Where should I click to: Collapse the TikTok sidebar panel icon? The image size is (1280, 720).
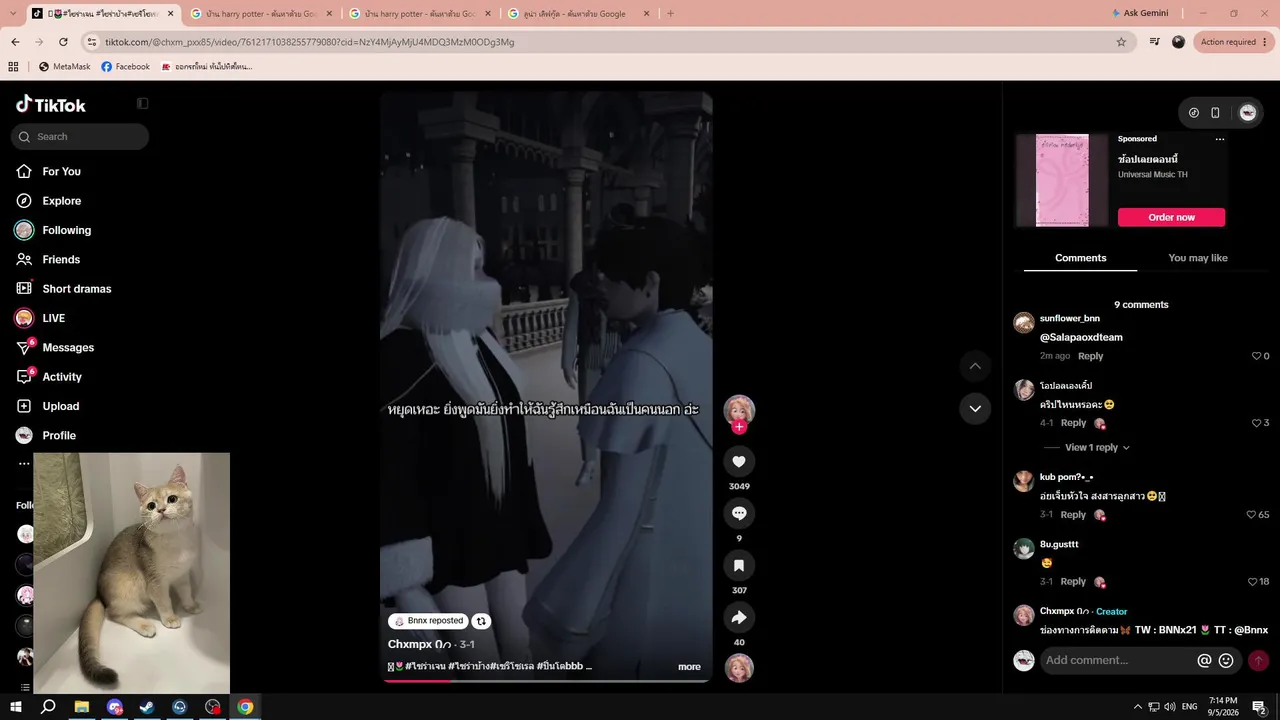(x=143, y=104)
